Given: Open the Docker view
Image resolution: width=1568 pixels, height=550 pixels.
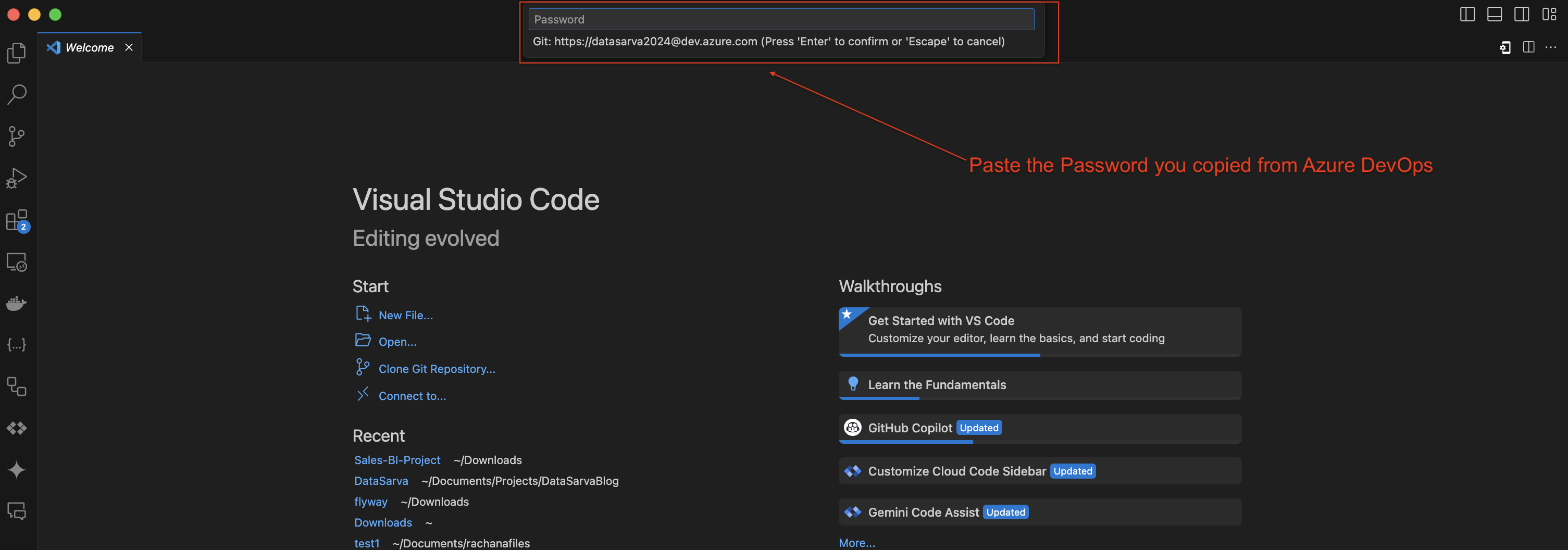Looking at the screenshot, I should click(x=17, y=303).
